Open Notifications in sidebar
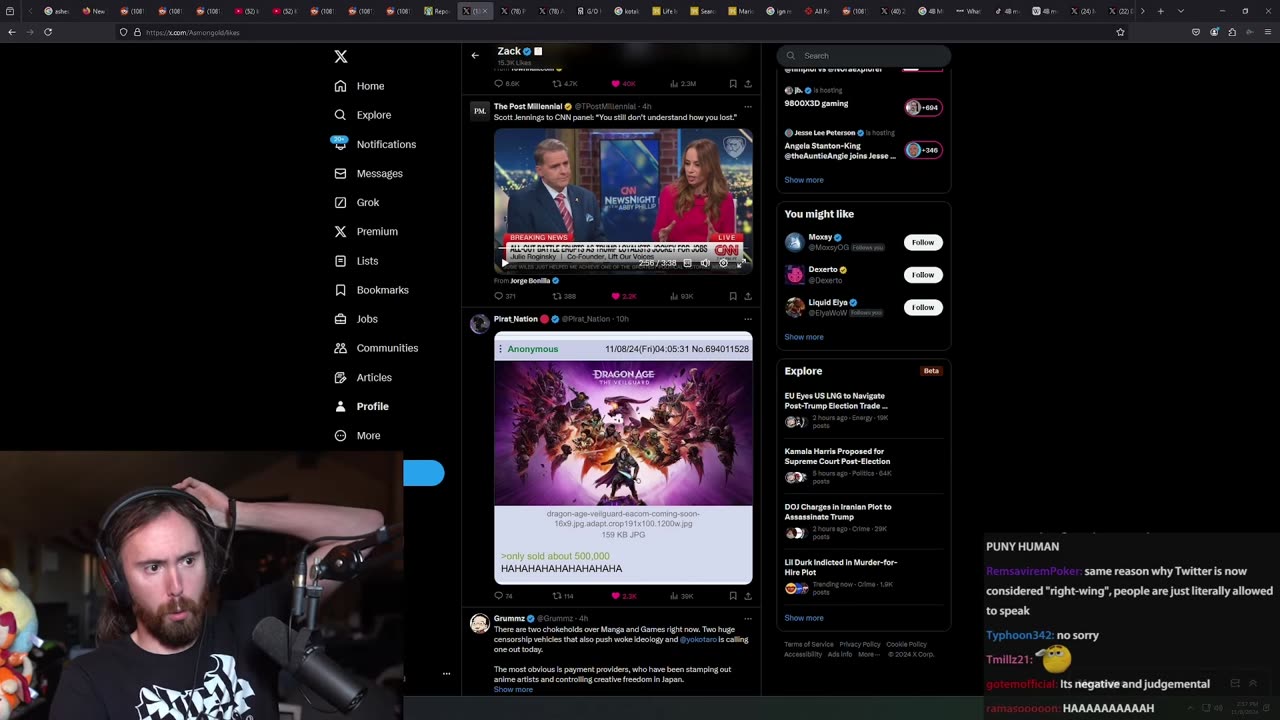 tap(375, 144)
